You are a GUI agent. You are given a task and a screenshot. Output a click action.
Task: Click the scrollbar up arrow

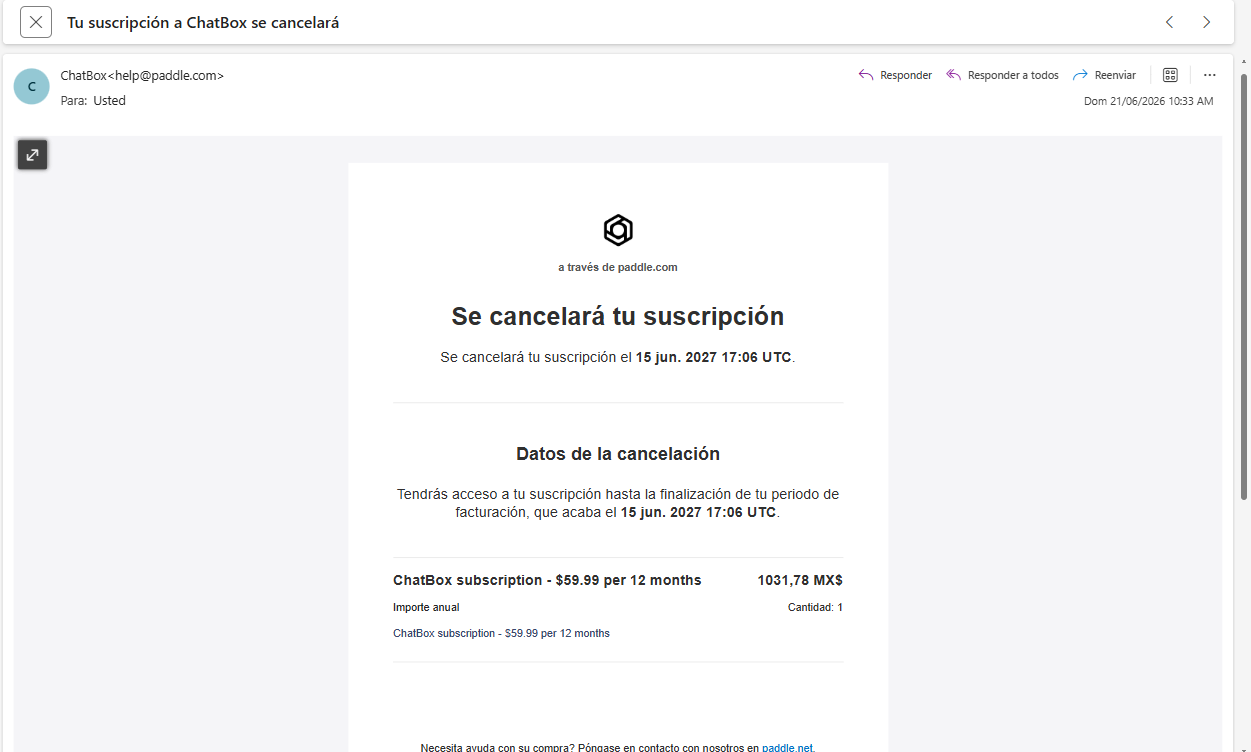pos(1244,62)
